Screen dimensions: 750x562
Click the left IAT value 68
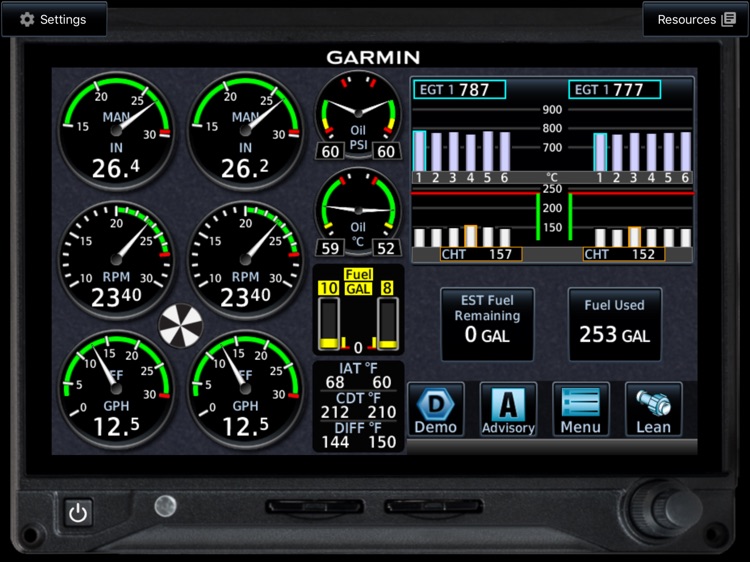point(335,382)
